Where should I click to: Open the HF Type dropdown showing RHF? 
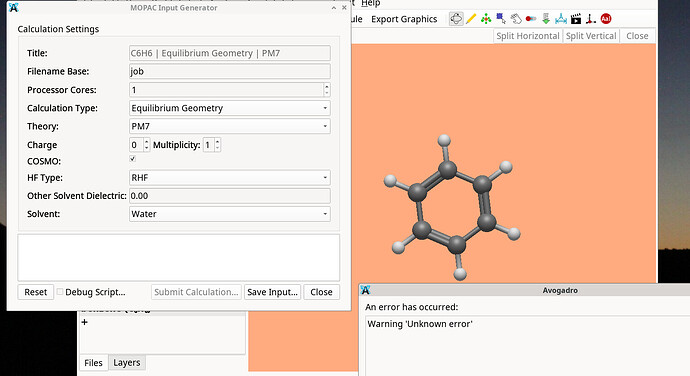tap(230, 178)
